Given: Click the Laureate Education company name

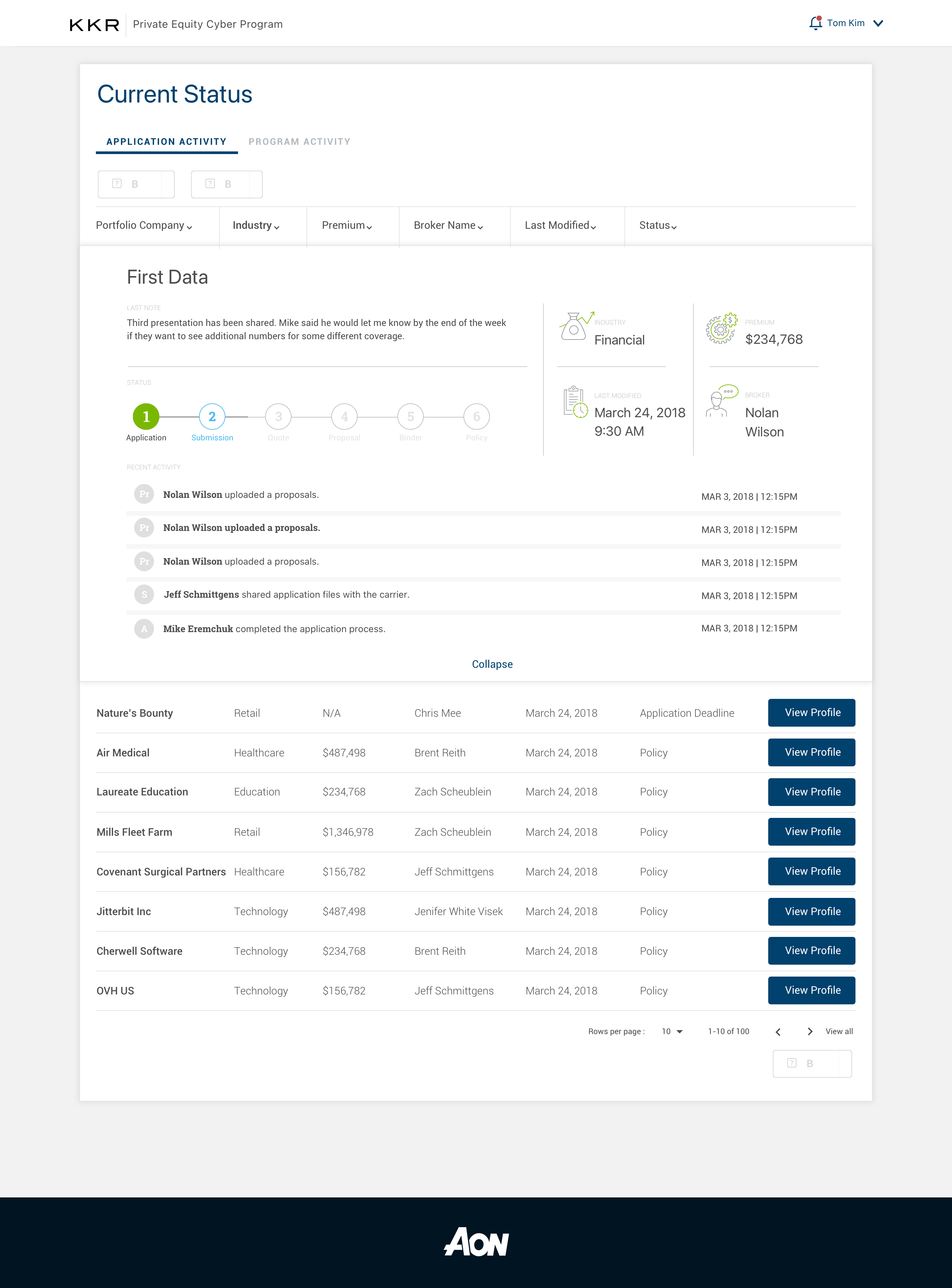Looking at the screenshot, I should [x=142, y=792].
